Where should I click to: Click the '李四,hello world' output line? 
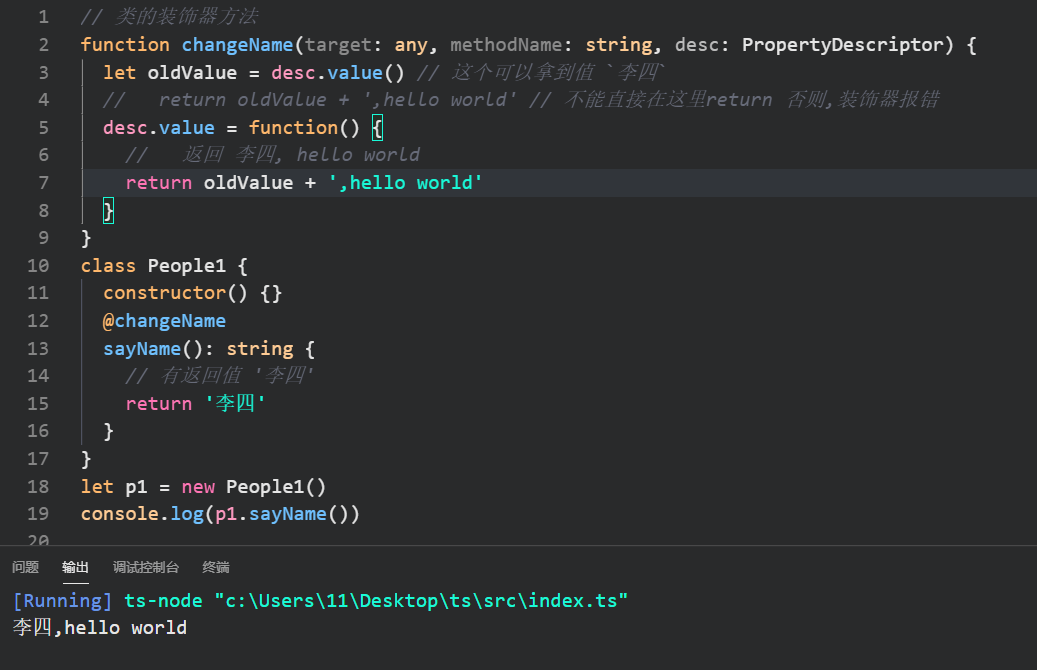point(99,628)
